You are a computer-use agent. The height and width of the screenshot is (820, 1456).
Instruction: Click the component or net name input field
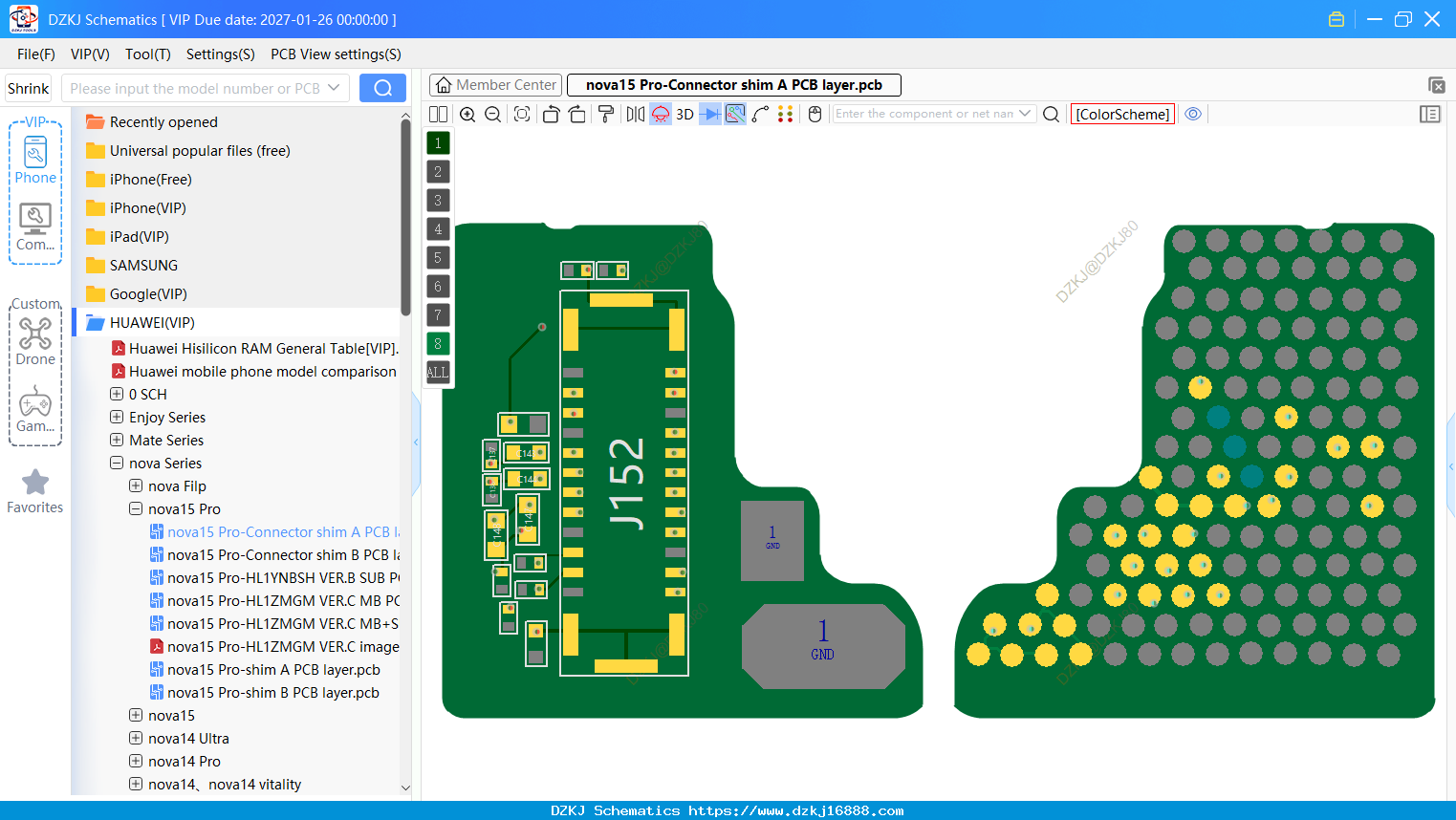click(924, 114)
